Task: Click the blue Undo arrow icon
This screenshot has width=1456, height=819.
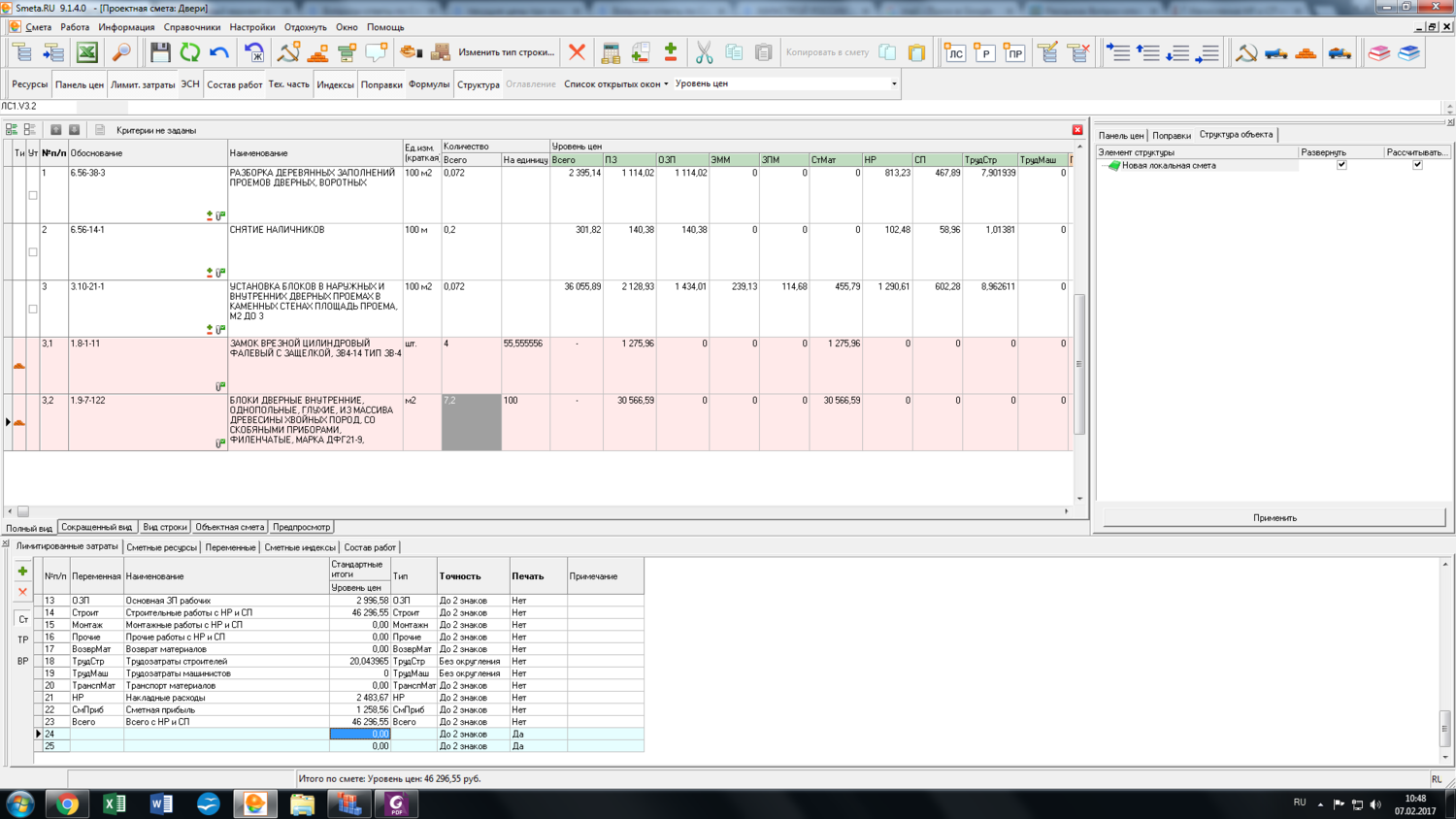Action: pos(219,52)
